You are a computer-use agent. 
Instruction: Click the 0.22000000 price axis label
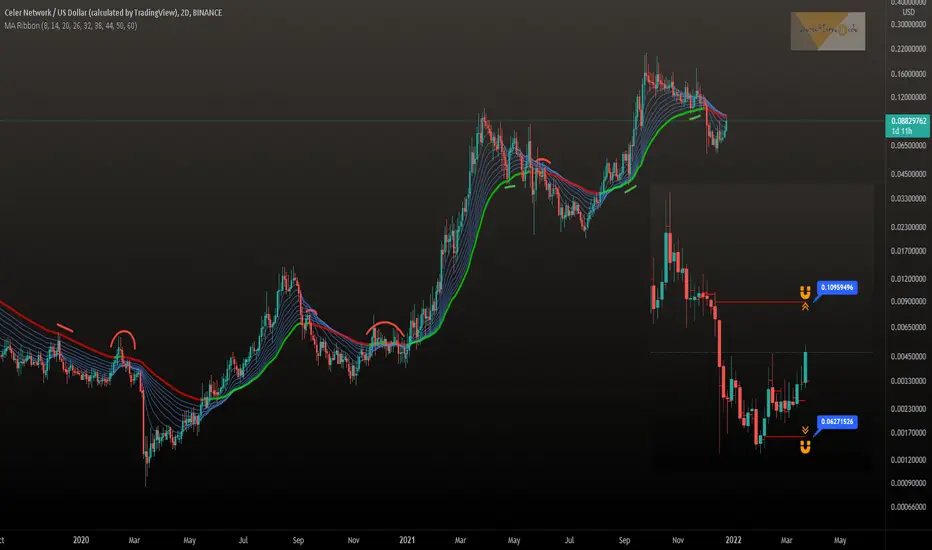click(x=908, y=49)
